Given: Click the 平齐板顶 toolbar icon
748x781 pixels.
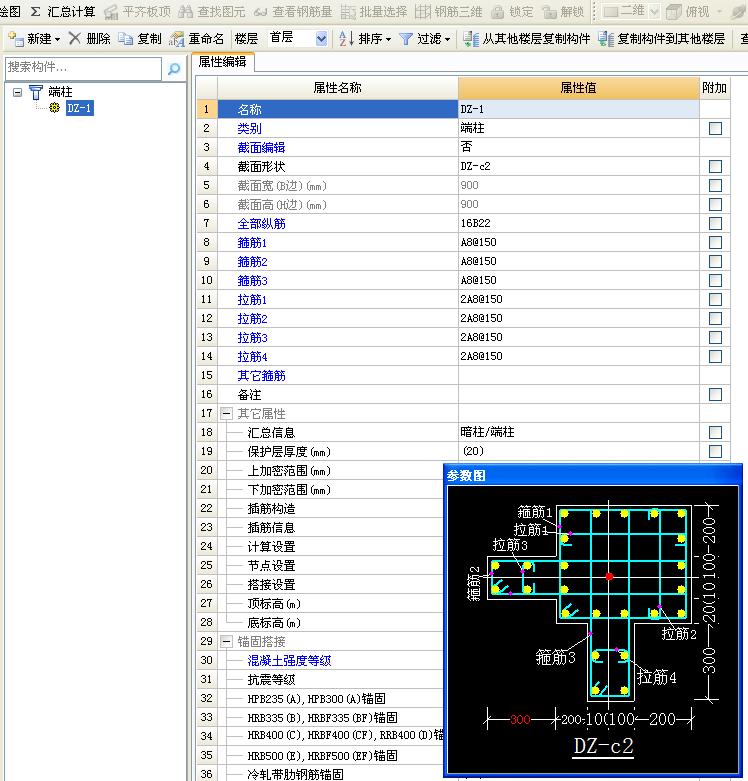Looking at the screenshot, I should [111, 12].
